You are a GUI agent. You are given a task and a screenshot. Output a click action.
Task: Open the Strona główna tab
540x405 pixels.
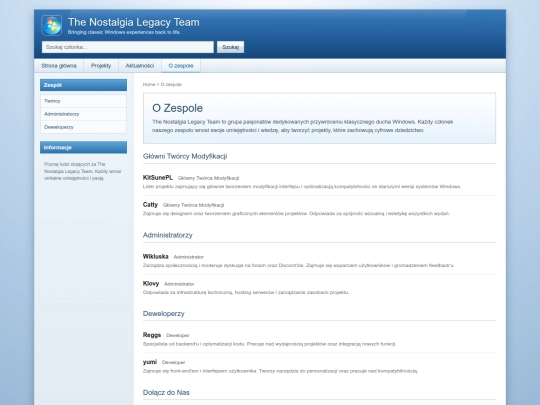click(59, 66)
